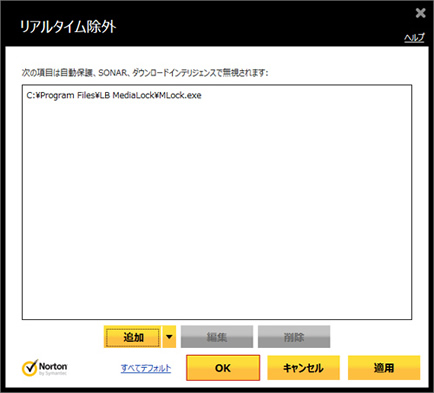Click the 追加 button

(x=133, y=337)
